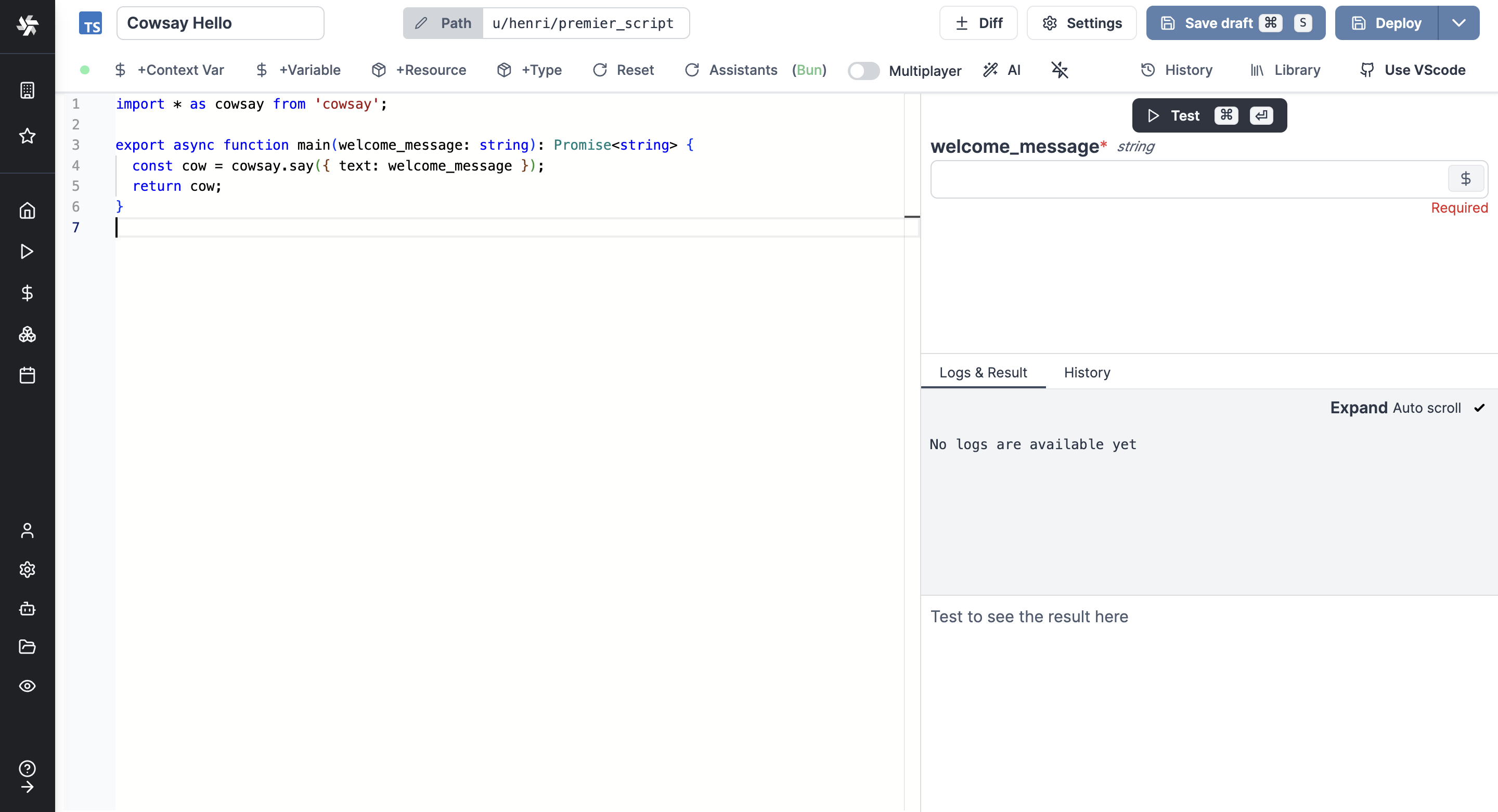Open Variables dollar icon in sidebar
Screen dimensions: 1498x812
pyautogui.click(x=27, y=293)
